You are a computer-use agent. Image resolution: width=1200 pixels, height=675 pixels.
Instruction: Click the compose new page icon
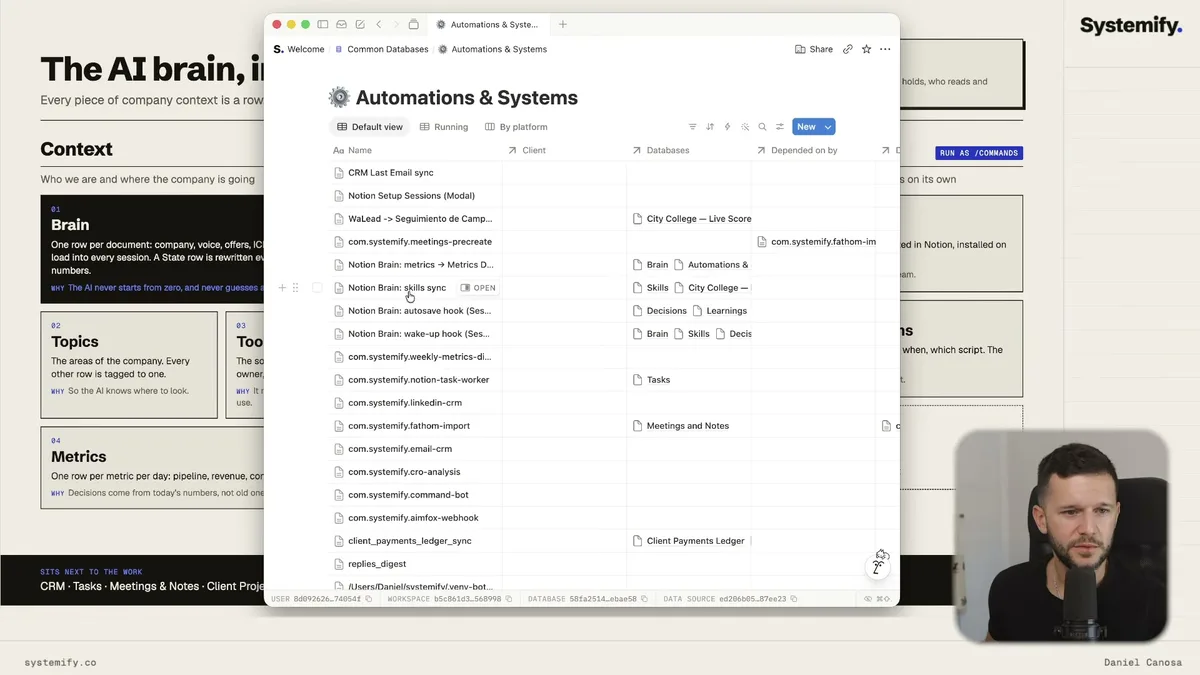[x=360, y=24]
